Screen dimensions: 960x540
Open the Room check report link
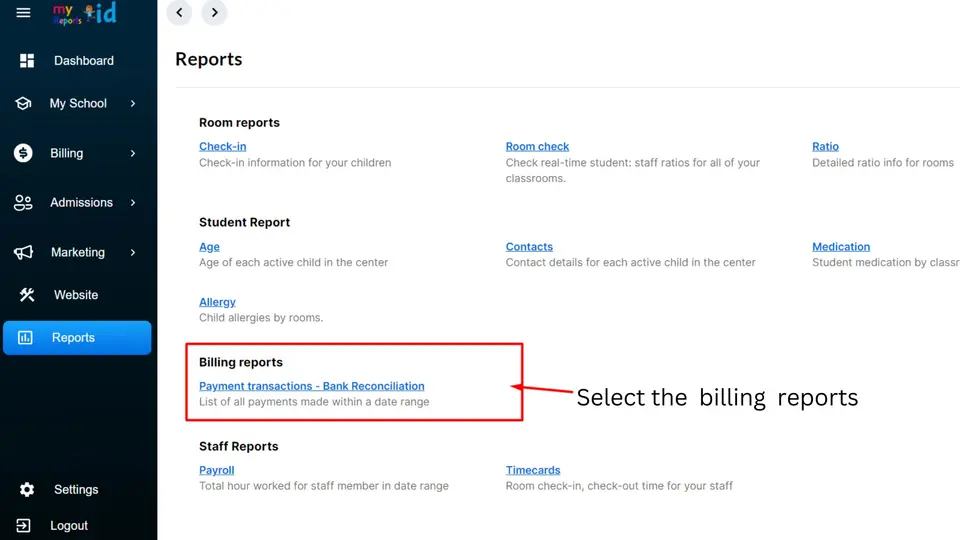(537, 146)
